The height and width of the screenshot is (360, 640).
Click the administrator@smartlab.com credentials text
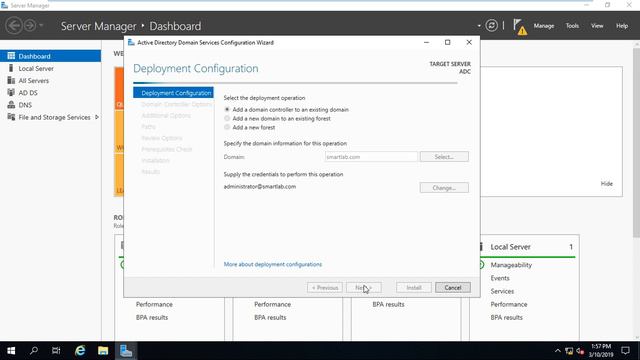[260, 187]
